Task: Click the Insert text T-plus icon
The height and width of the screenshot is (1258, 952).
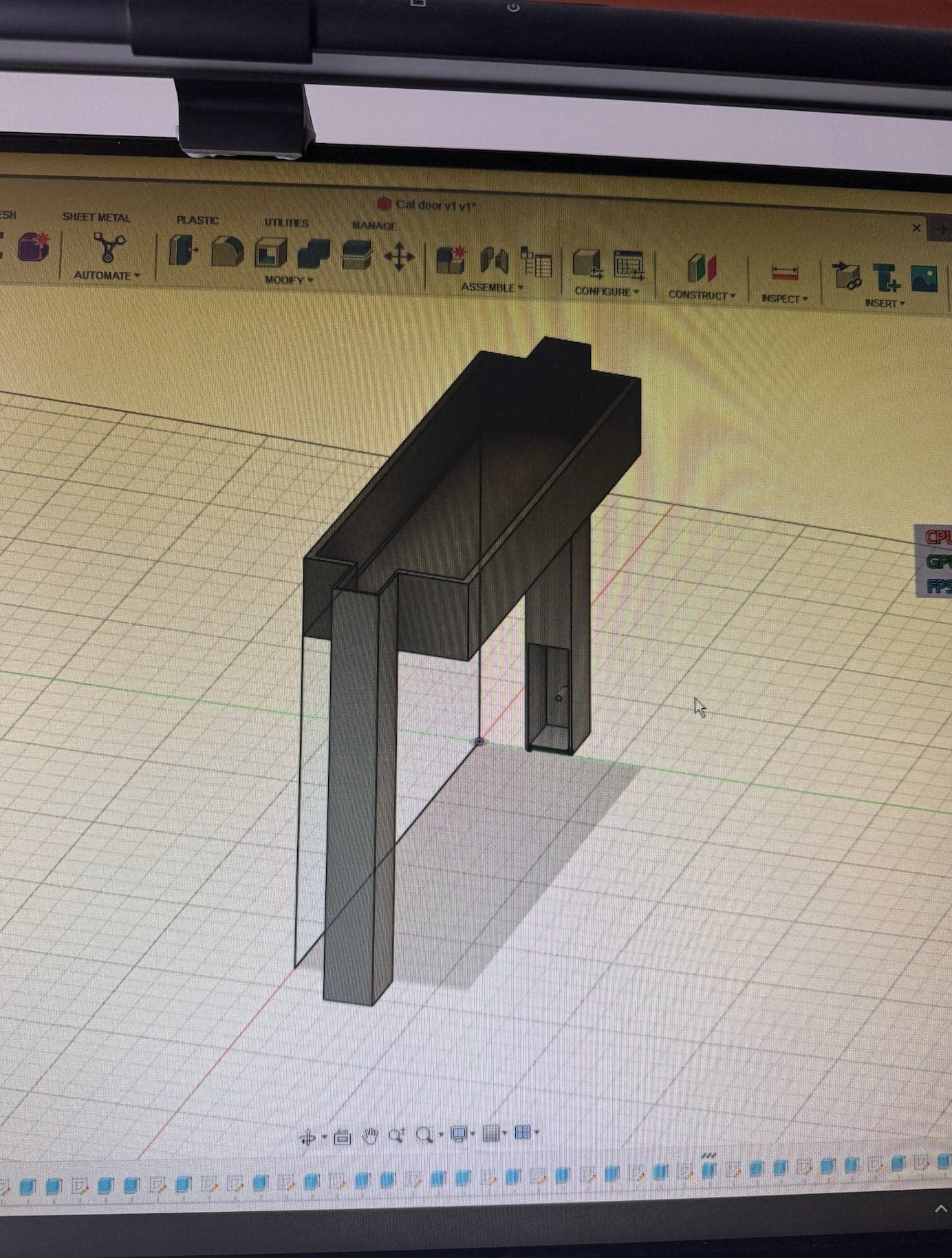Action: [886, 278]
